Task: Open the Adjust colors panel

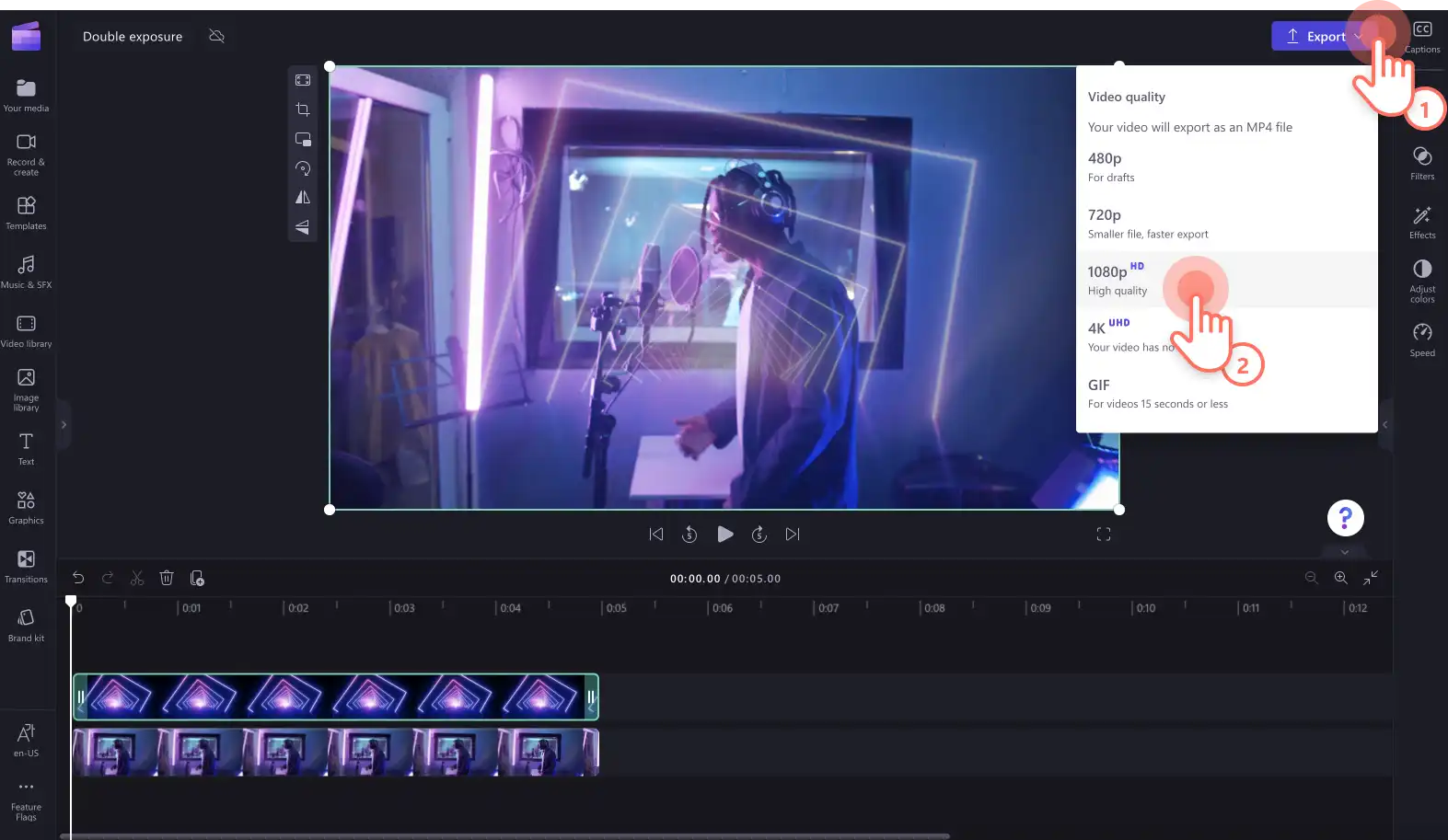Action: tap(1422, 281)
